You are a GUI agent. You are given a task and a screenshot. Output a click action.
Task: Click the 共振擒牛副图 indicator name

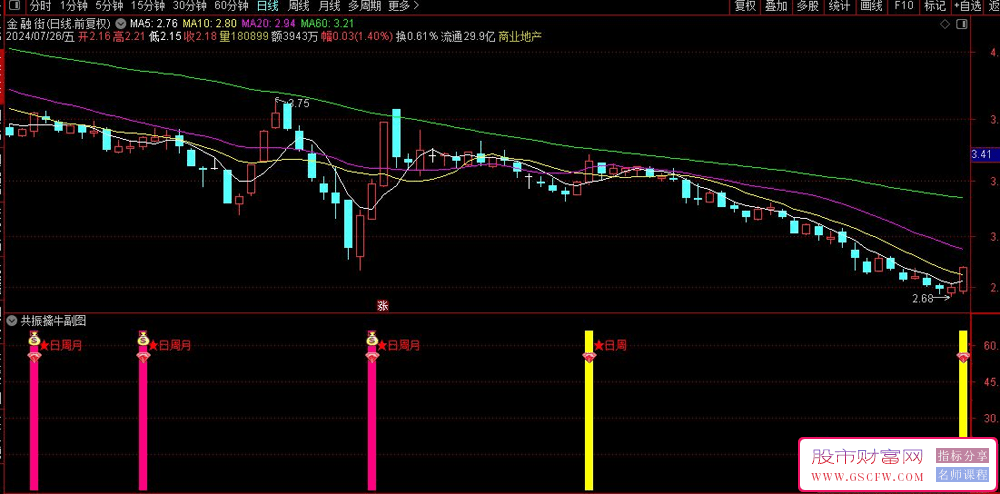pos(54,321)
